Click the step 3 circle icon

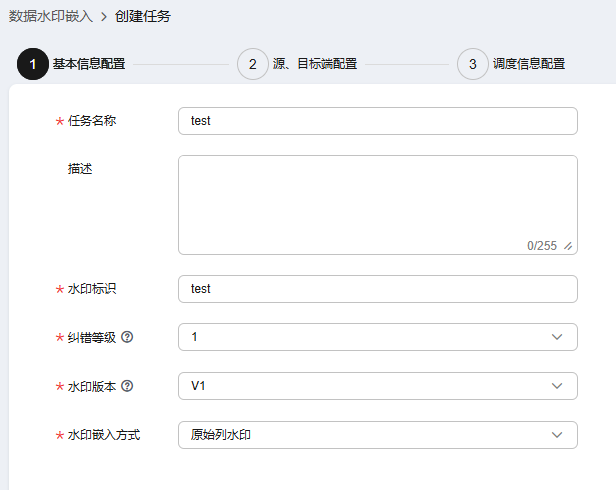473,64
